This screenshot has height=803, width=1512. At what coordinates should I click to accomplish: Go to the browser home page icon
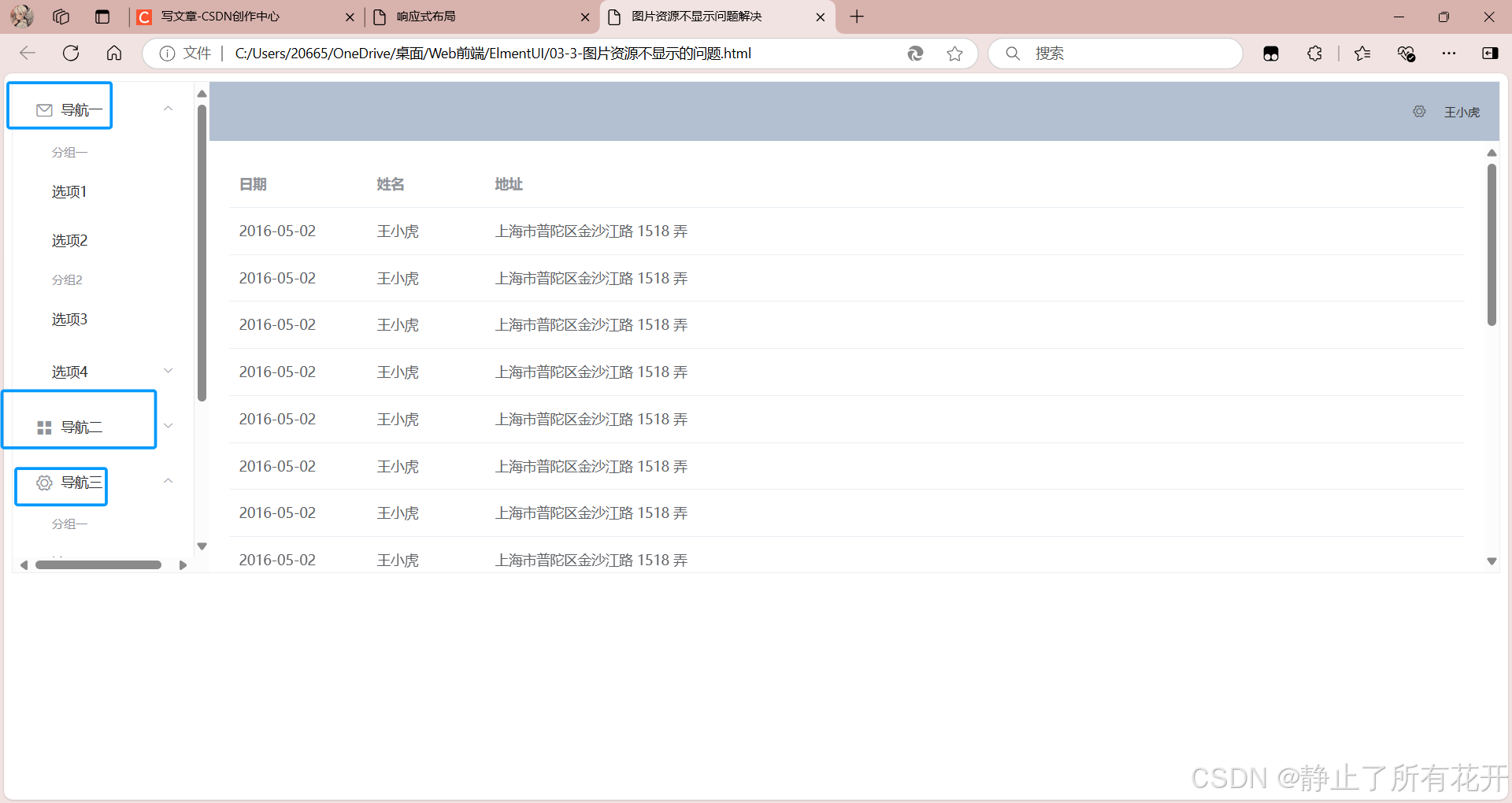[114, 53]
